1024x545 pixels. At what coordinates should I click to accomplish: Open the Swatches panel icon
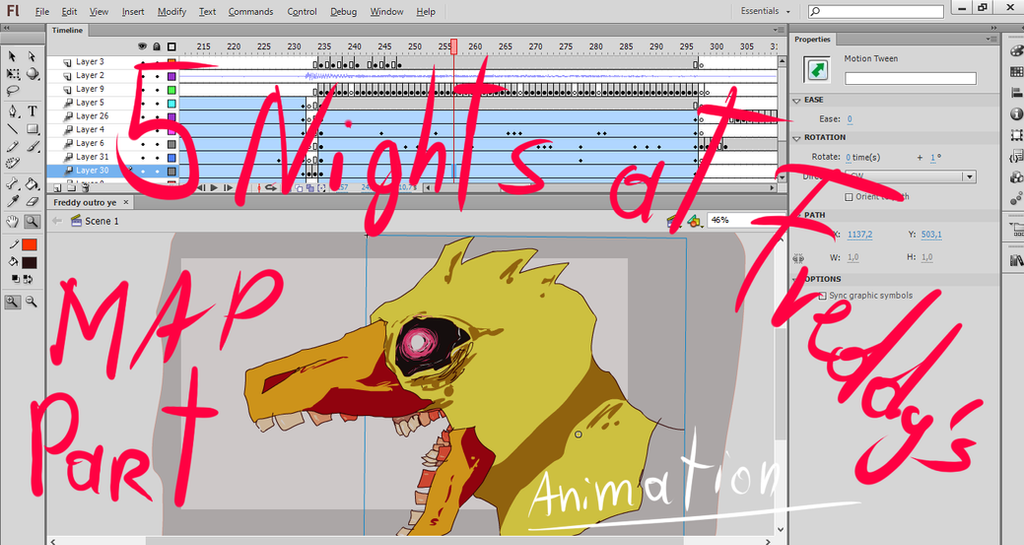pos(1017,72)
